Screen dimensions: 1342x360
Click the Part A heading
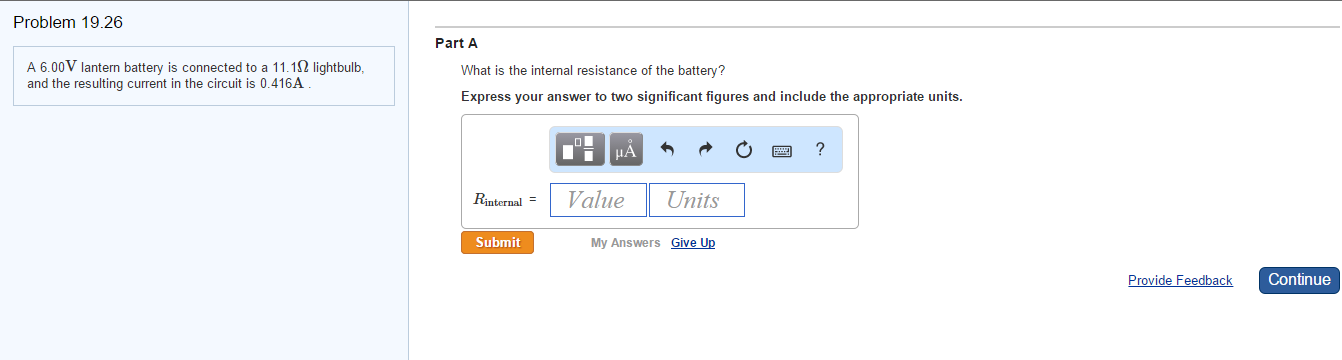click(x=457, y=43)
